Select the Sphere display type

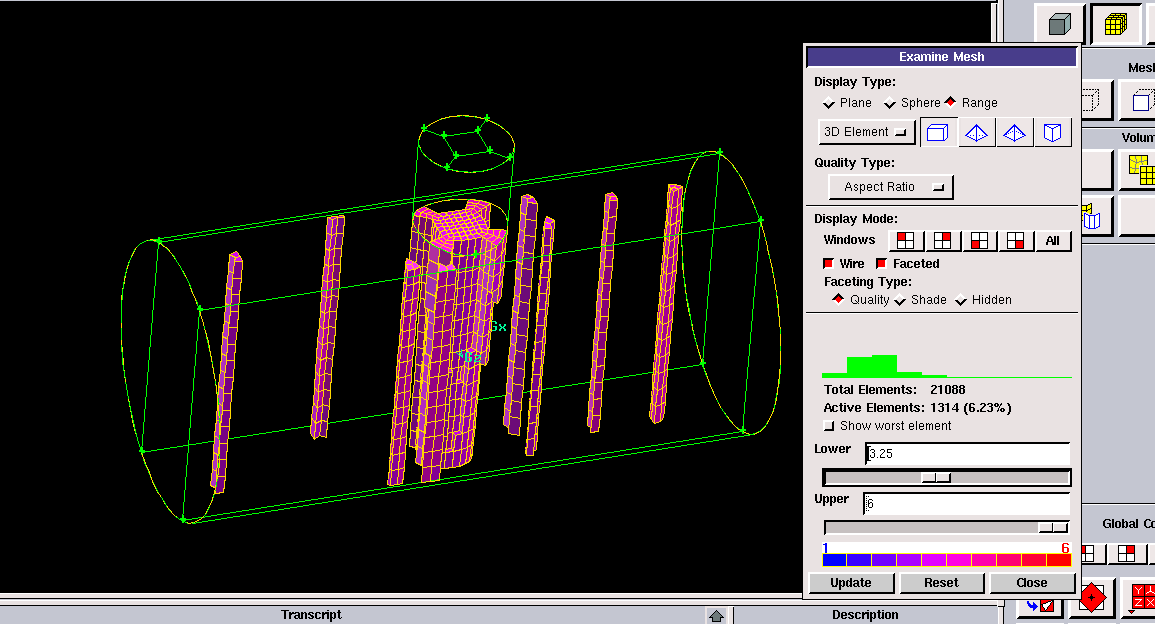coord(890,103)
